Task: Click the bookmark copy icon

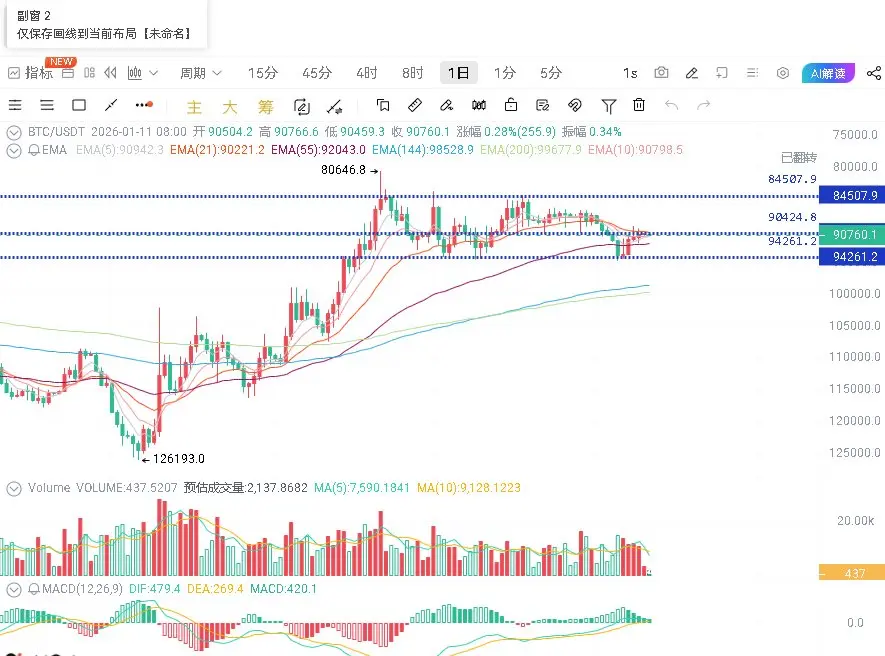Action: coord(383,105)
